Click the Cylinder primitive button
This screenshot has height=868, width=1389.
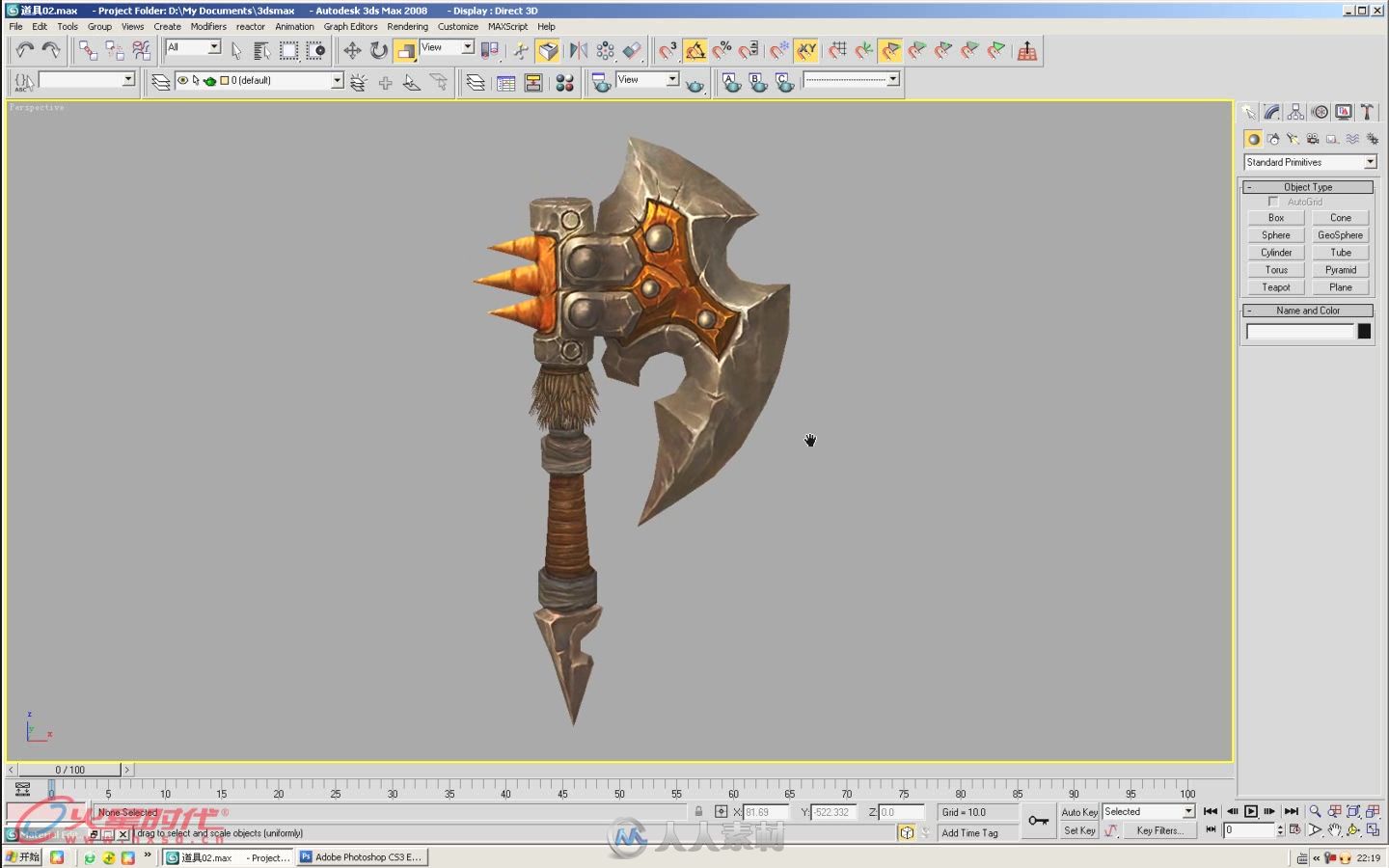1276,253
